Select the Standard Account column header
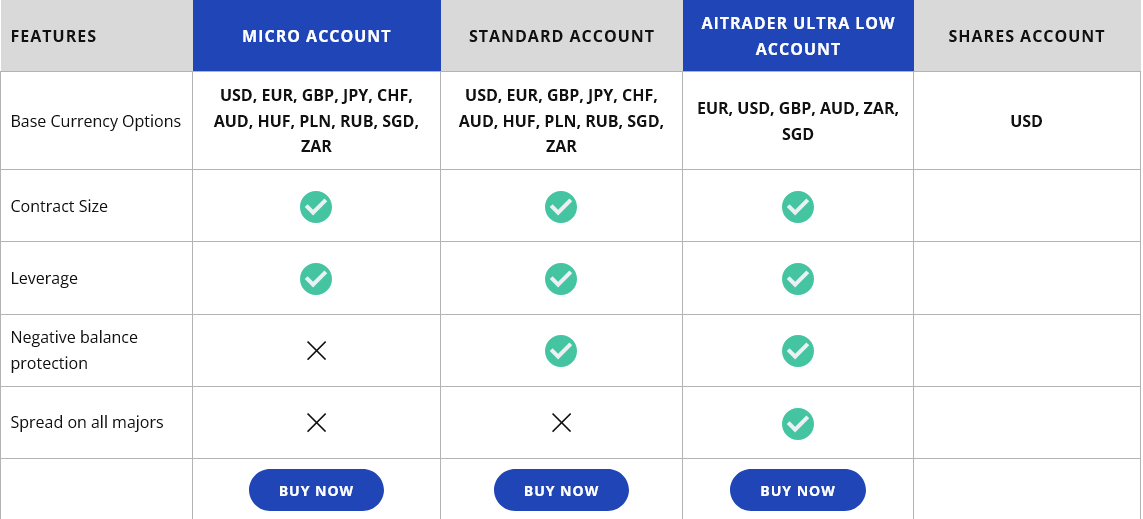The height and width of the screenshot is (519, 1143). click(561, 36)
